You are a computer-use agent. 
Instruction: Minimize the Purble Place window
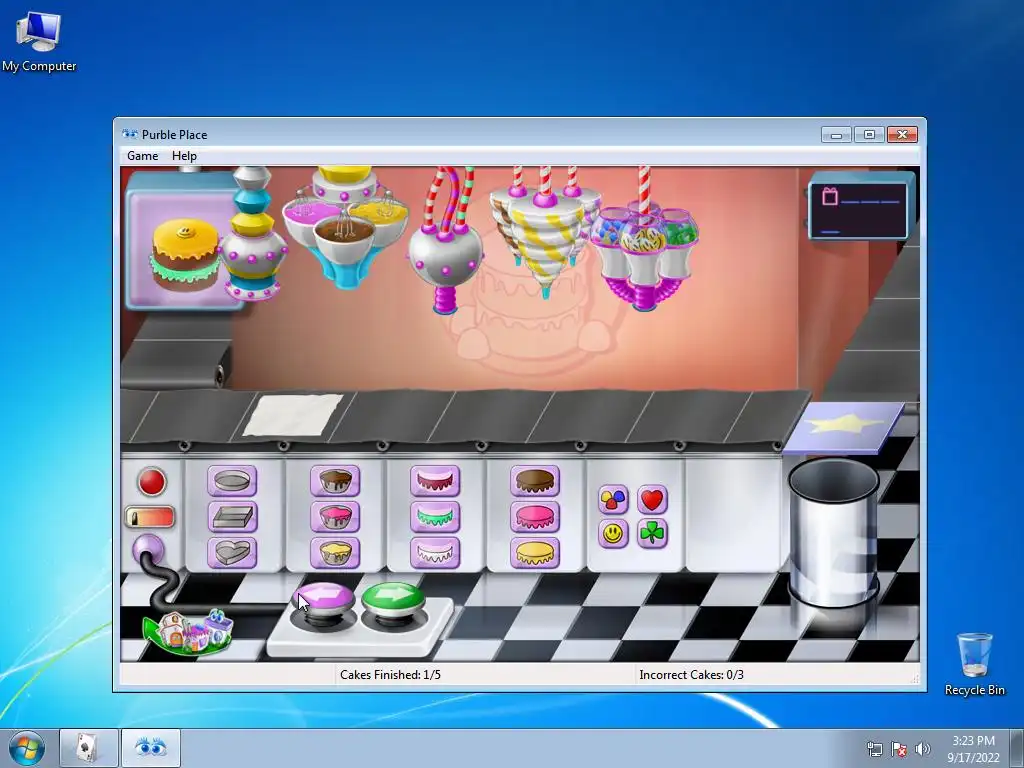coord(837,135)
